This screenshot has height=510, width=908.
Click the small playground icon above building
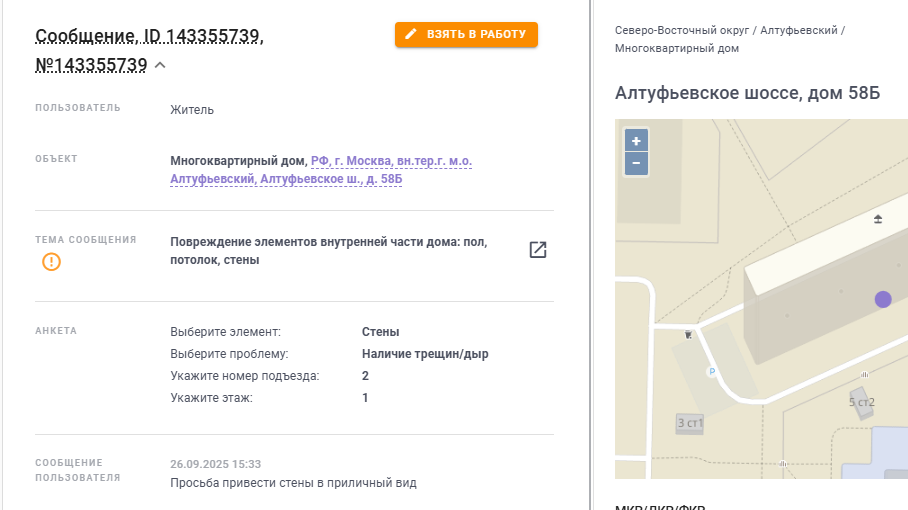point(878,218)
